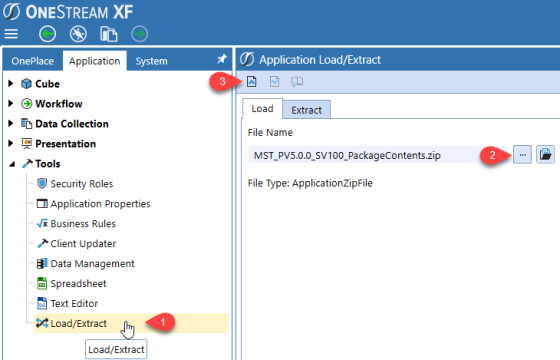Switch to the OnePlace tab

tap(32, 61)
